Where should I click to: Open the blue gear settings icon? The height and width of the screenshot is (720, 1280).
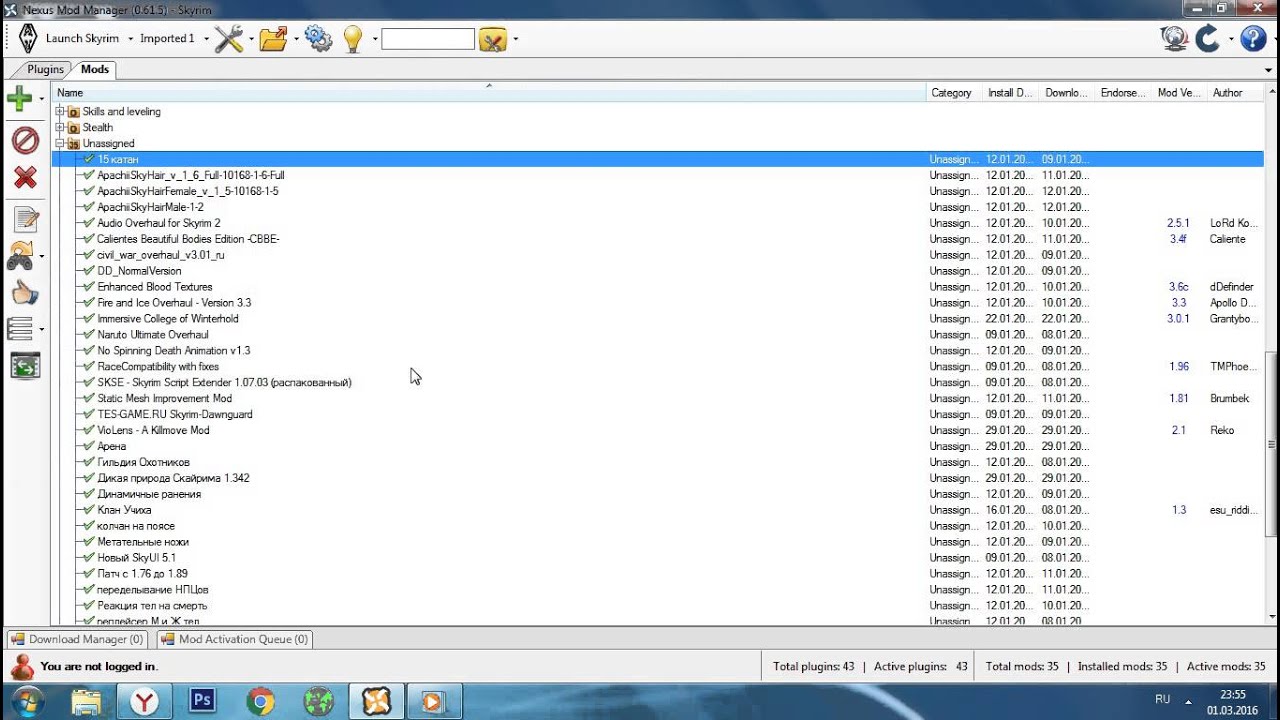318,39
